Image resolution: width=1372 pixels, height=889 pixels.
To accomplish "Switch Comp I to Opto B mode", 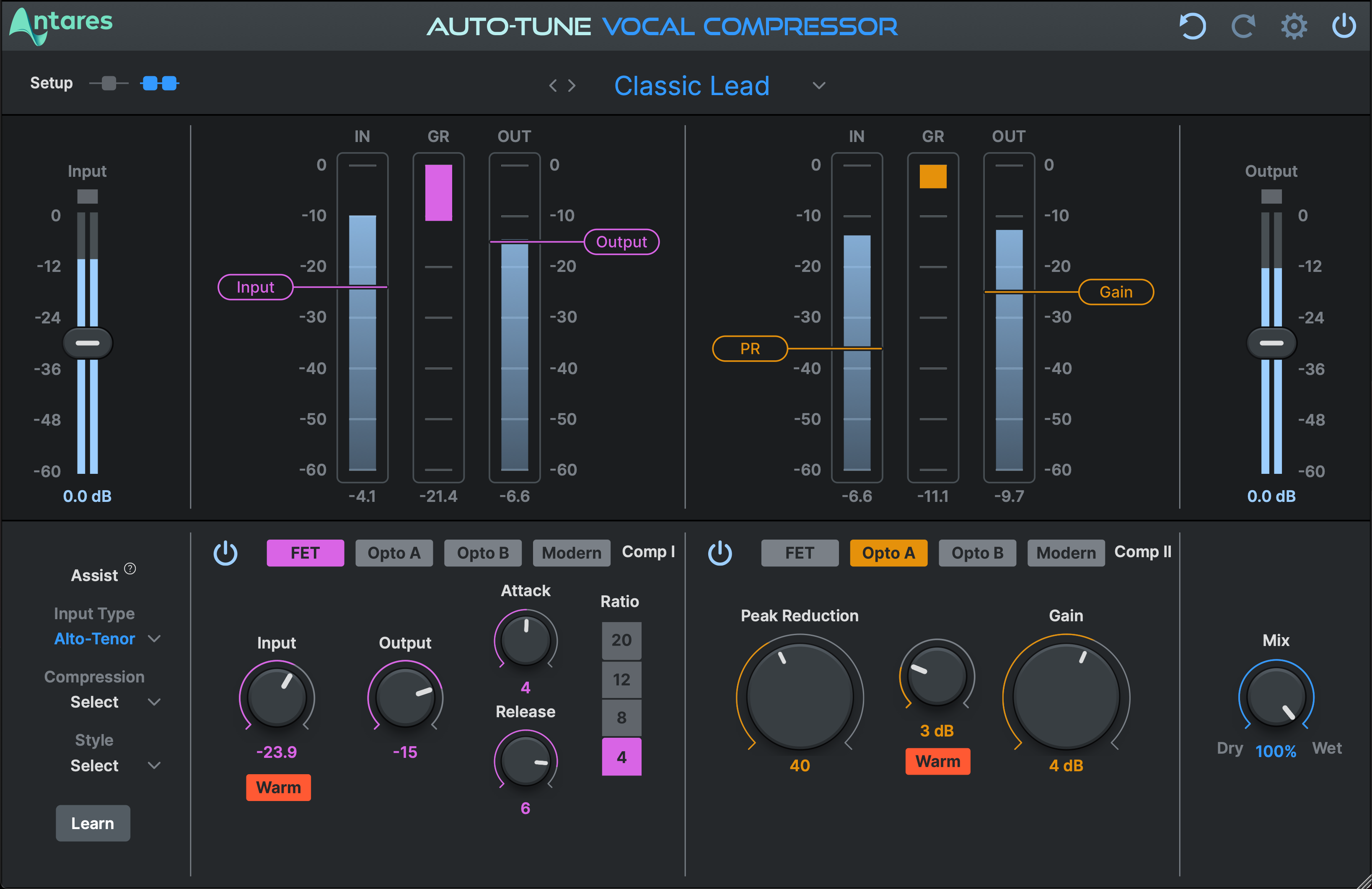I will click(x=483, y=553).
